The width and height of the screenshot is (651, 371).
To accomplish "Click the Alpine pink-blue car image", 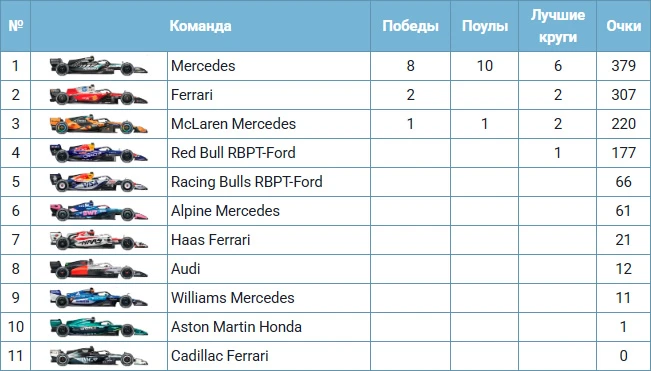I will pyautogui.click(x=98, y=211).
